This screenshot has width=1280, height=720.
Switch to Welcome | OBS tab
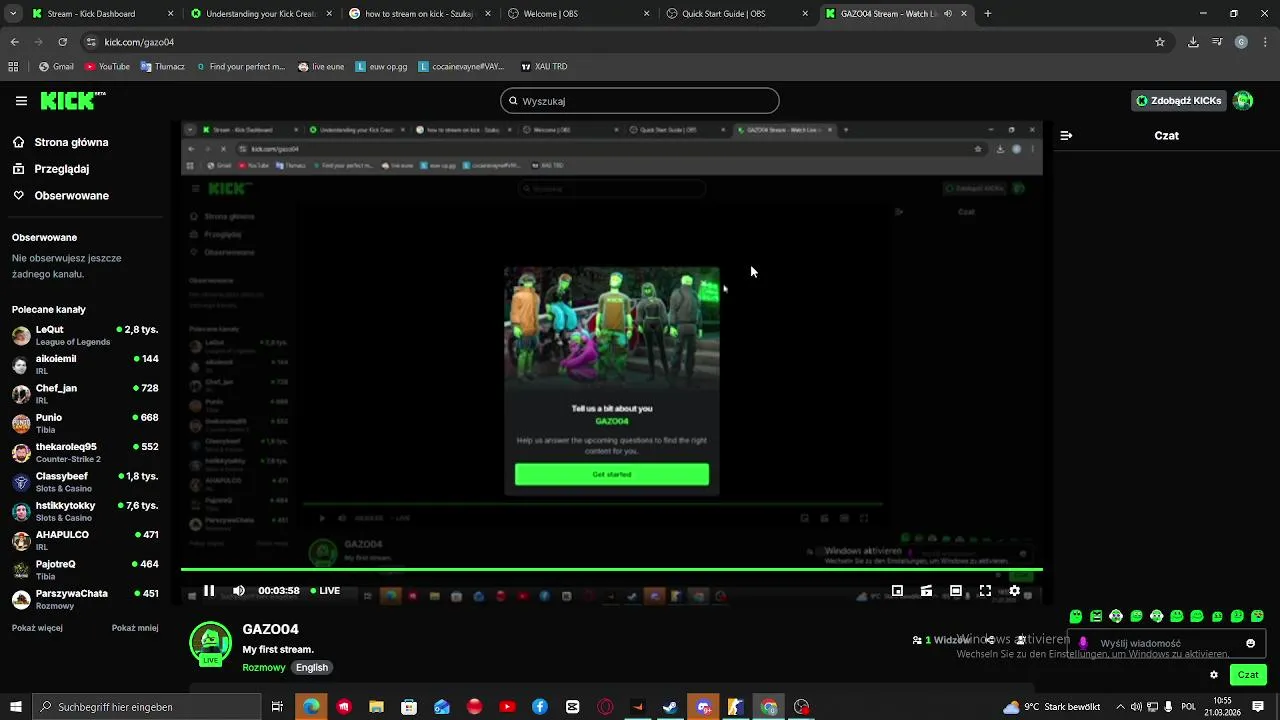tap(580, 14)
